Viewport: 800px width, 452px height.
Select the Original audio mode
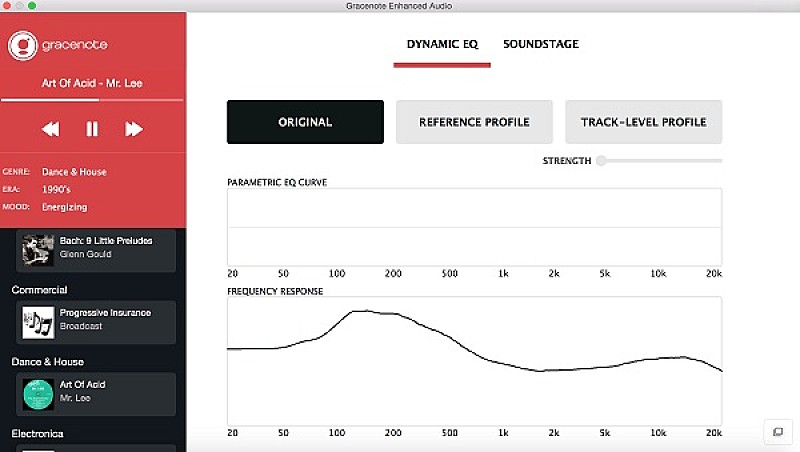[x=305, y=122]
